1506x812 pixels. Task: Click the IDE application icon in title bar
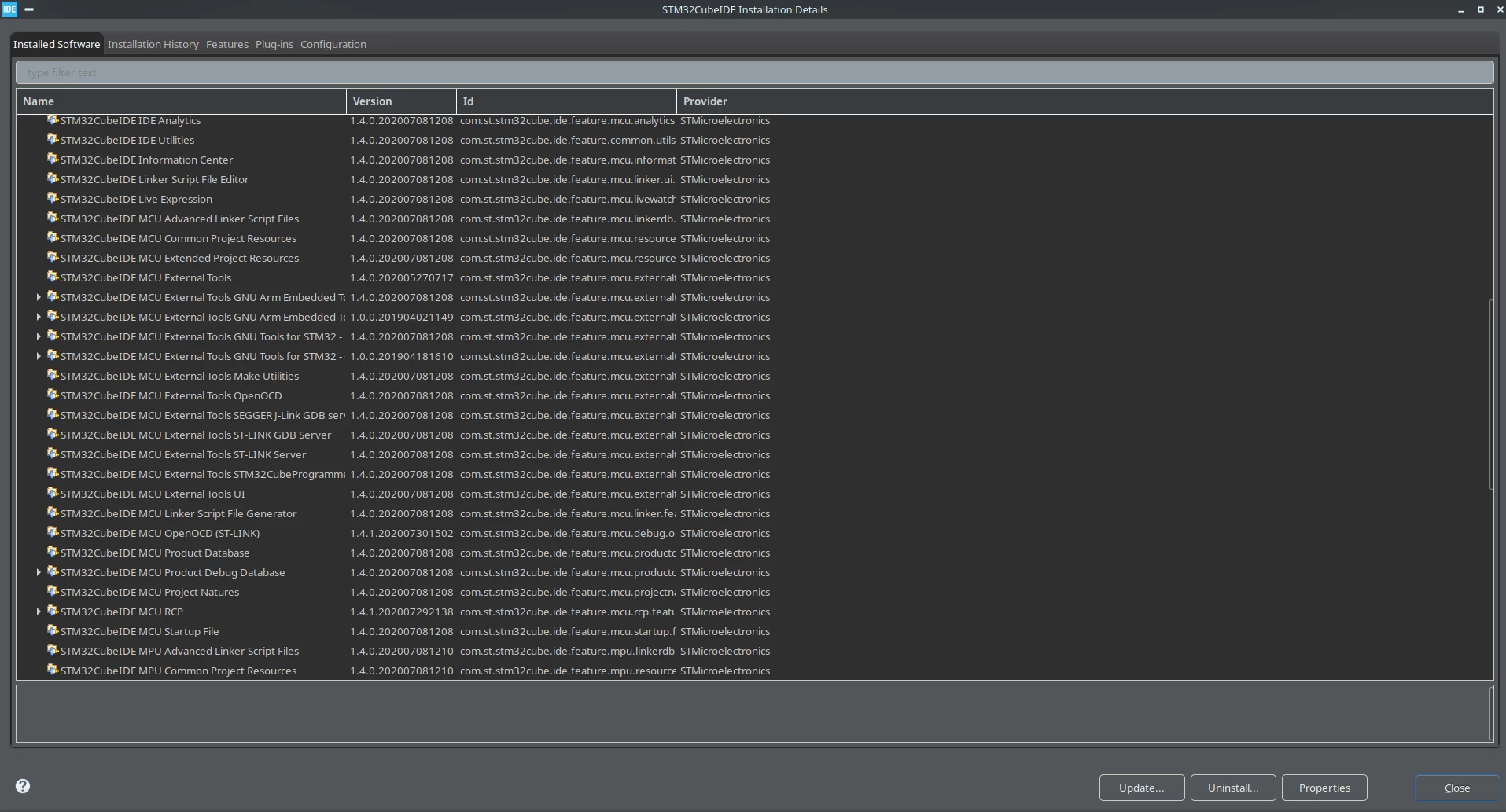(9, 9)
